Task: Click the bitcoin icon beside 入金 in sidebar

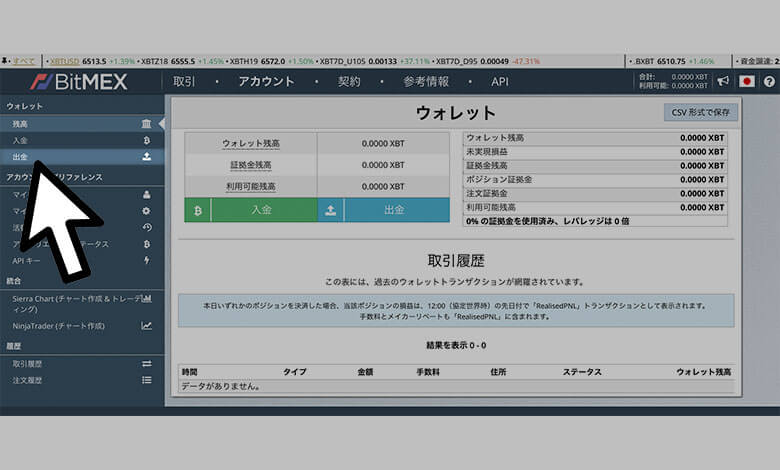Action: point(147,140)
